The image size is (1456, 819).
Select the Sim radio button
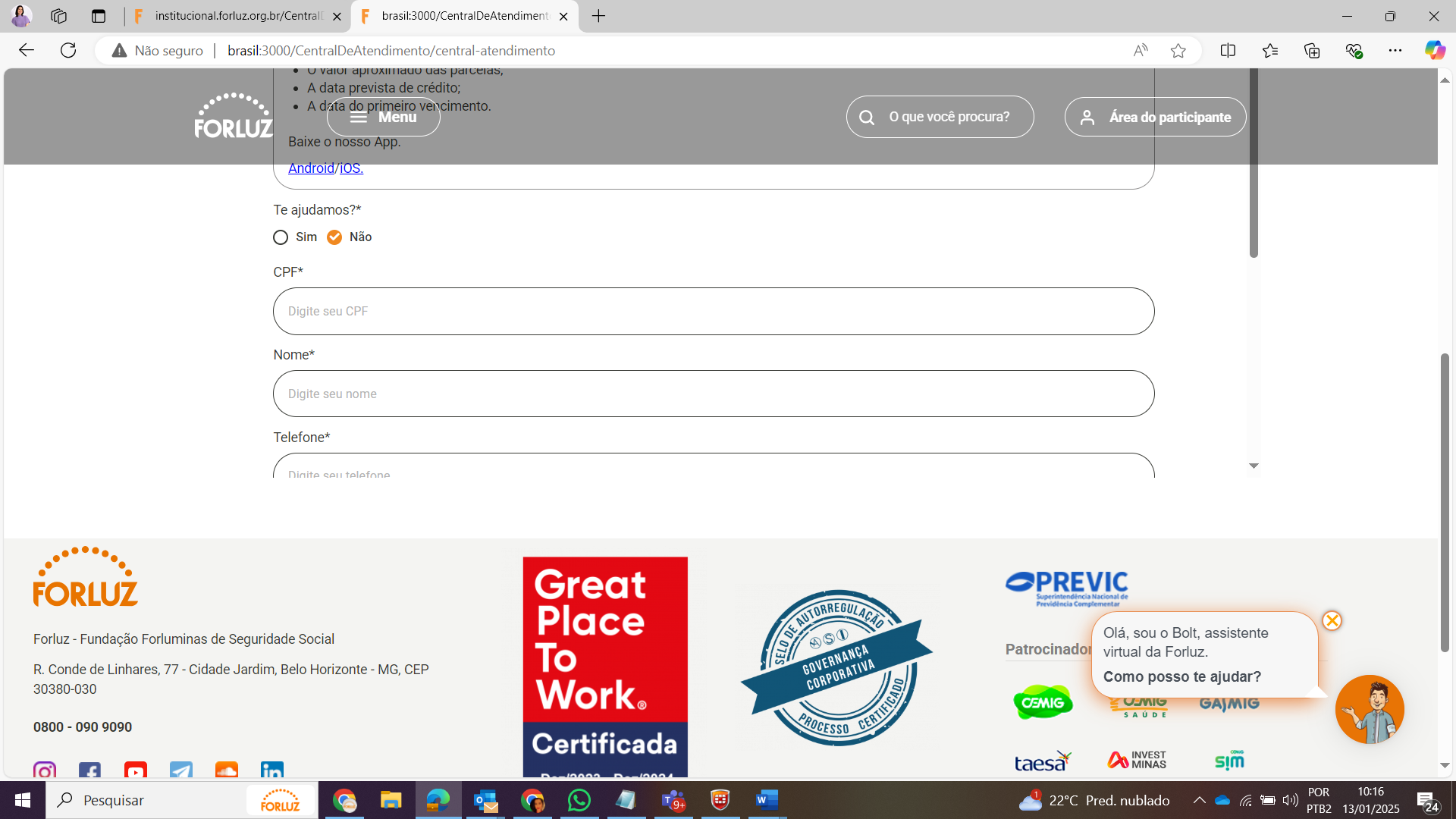281,237
